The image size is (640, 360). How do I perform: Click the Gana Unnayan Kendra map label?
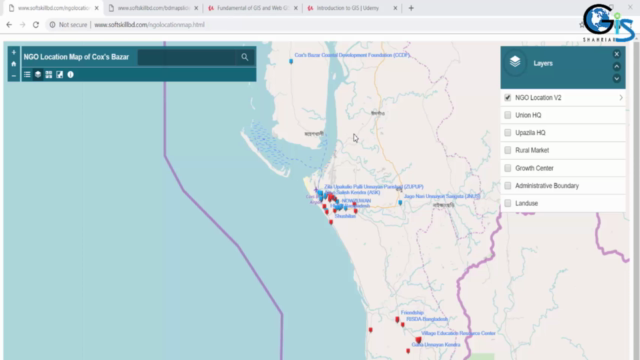(436, 345)
